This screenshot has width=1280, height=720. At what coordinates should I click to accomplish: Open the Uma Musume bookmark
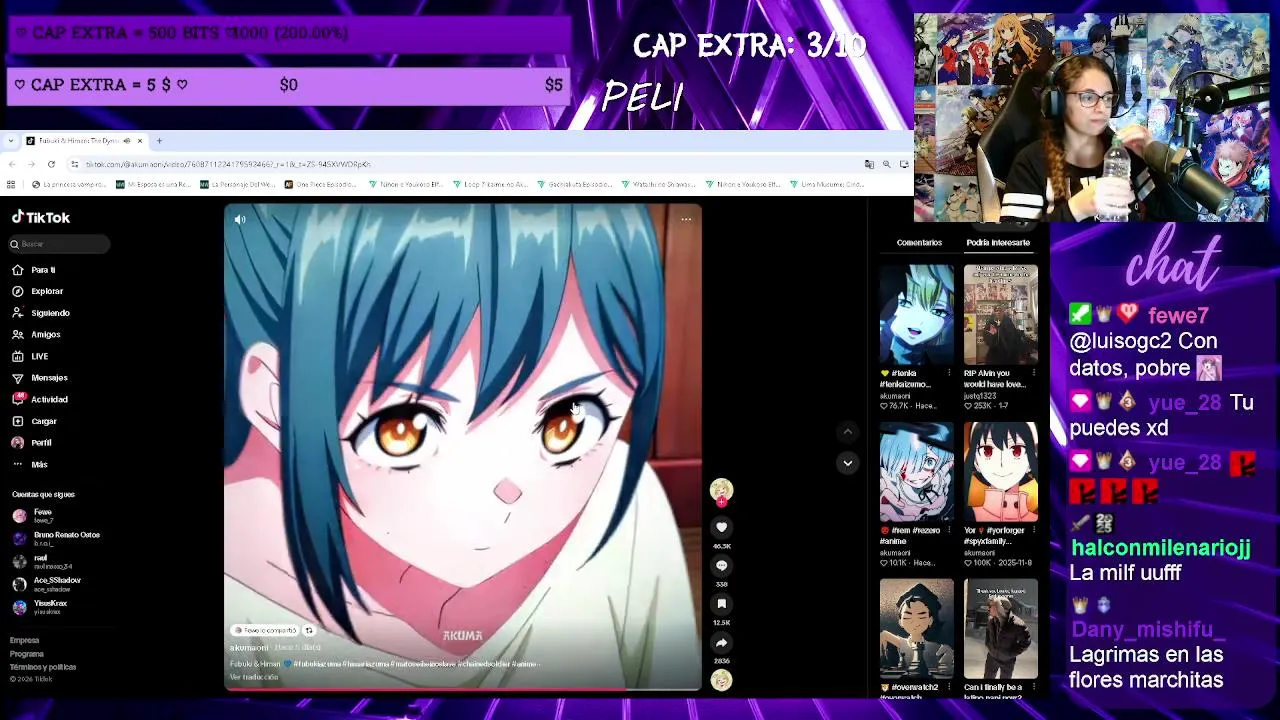[x=826, y=185]
